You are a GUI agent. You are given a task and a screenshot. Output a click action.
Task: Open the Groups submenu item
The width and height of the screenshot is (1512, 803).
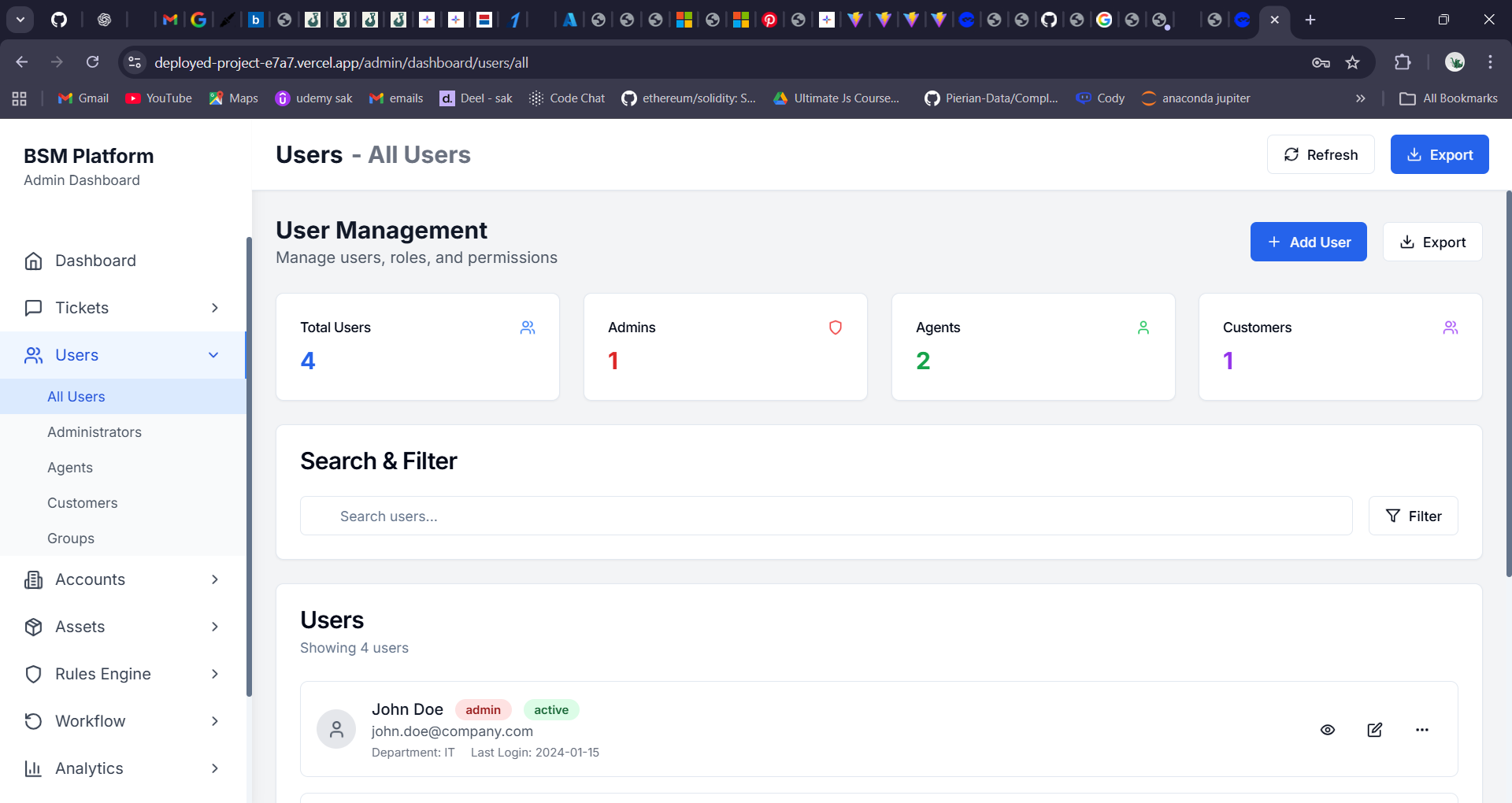coord(123,538)
